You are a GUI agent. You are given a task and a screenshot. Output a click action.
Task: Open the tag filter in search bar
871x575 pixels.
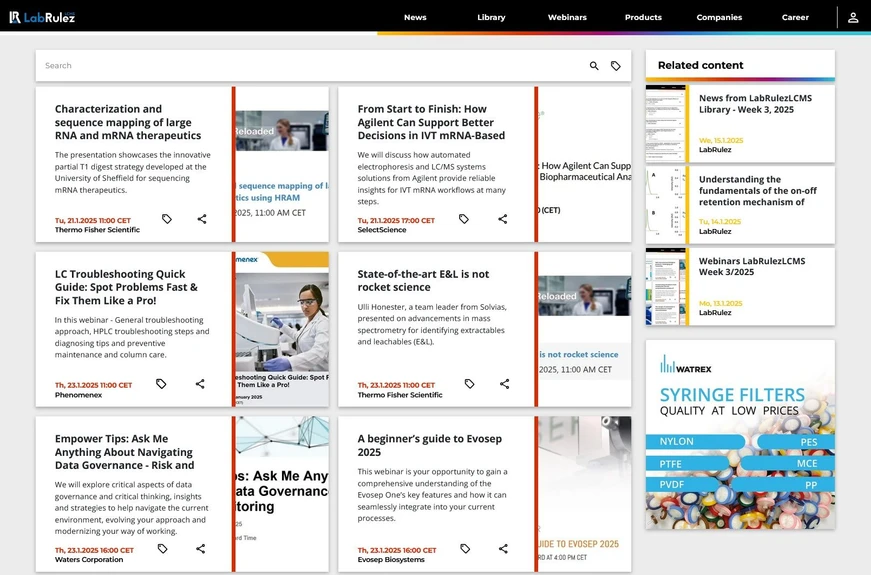pos(616,66)
